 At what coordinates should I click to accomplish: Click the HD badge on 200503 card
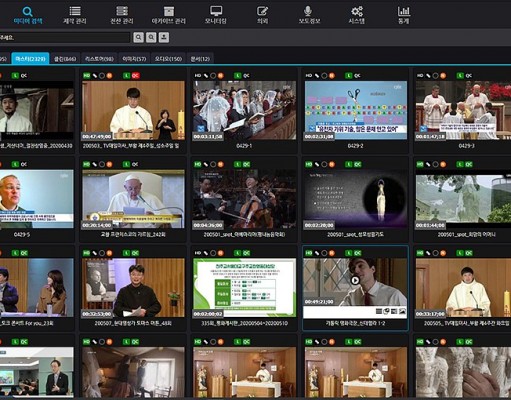point(87,76)
